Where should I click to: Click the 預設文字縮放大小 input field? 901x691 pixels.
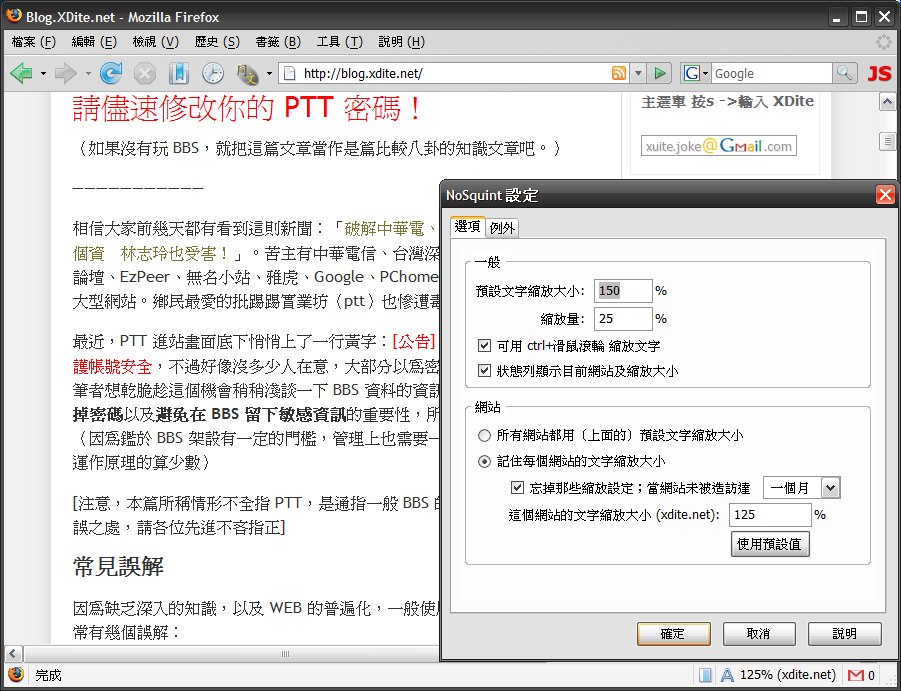click(x=623, y=291)
